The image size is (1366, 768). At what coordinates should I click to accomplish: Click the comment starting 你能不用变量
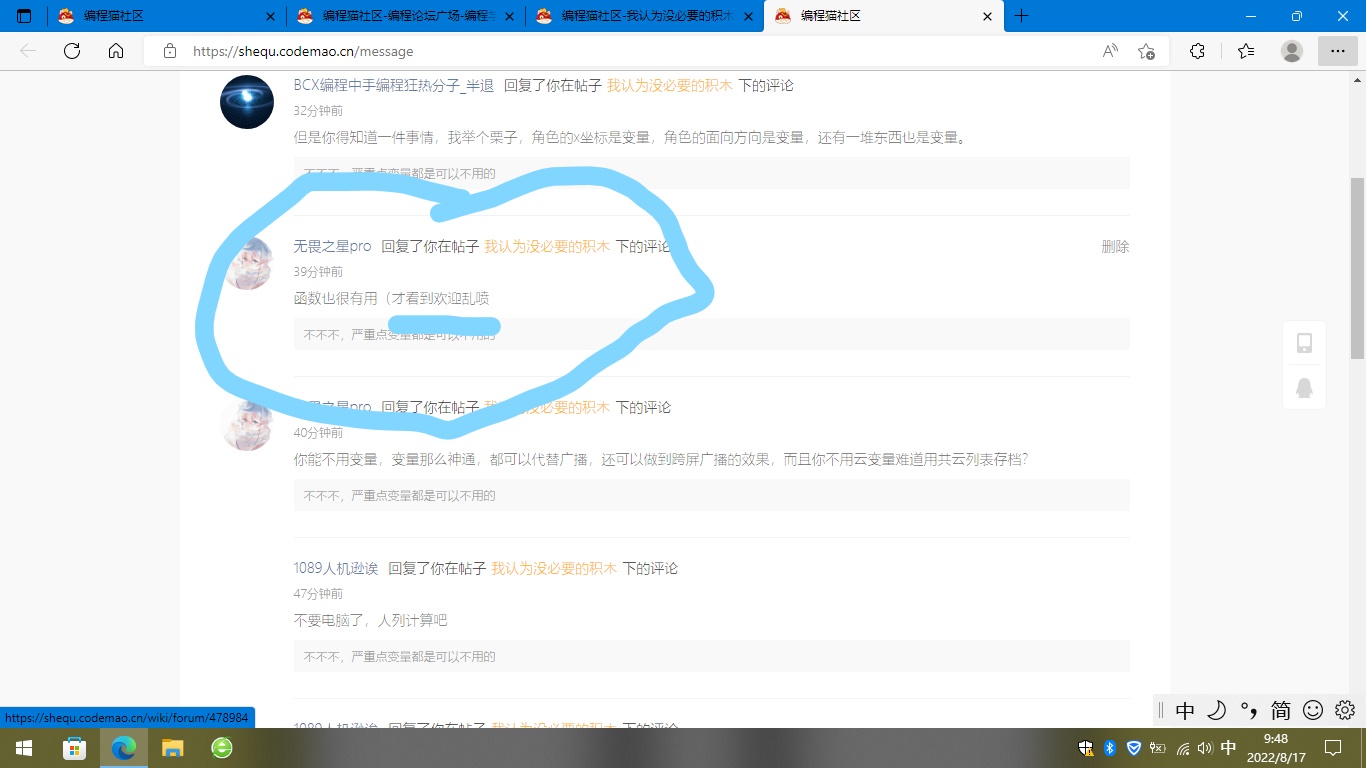pos(661,460)
